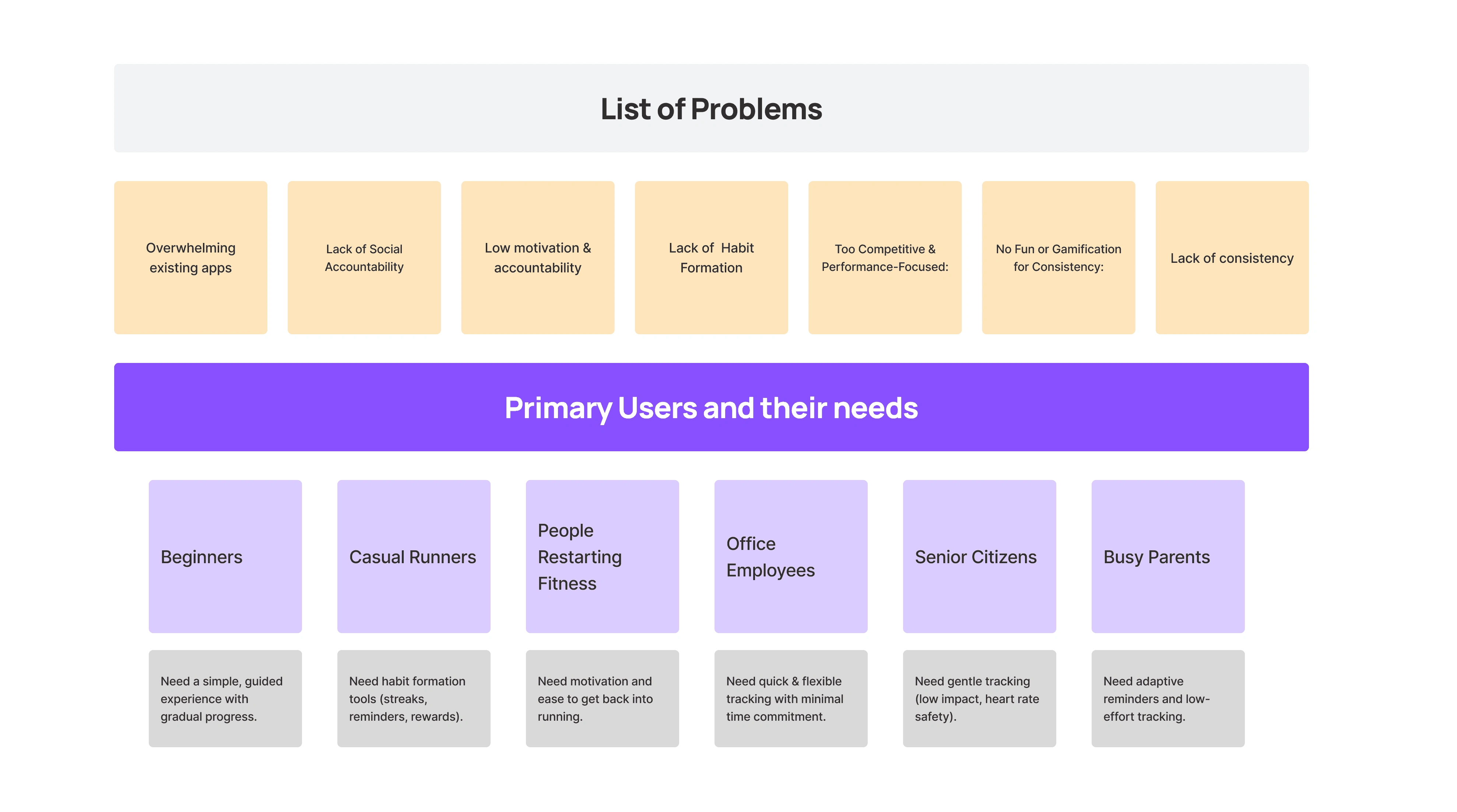The width and height of the screenshot is (1457, 812).
Task: Select the 'Casual Runners' user card
Action: pos(414,557)
